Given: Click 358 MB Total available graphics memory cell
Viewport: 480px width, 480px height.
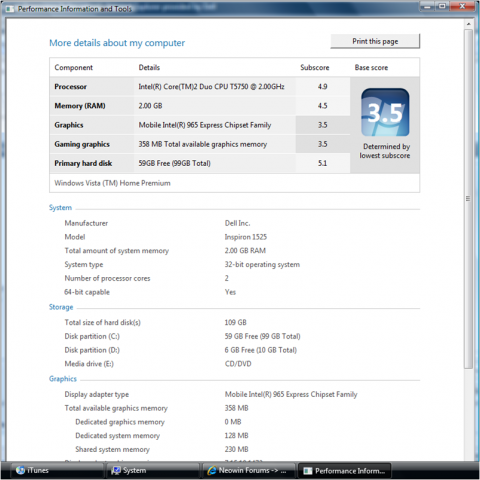Looking at the screenshot, I should (x=203, y=144).
